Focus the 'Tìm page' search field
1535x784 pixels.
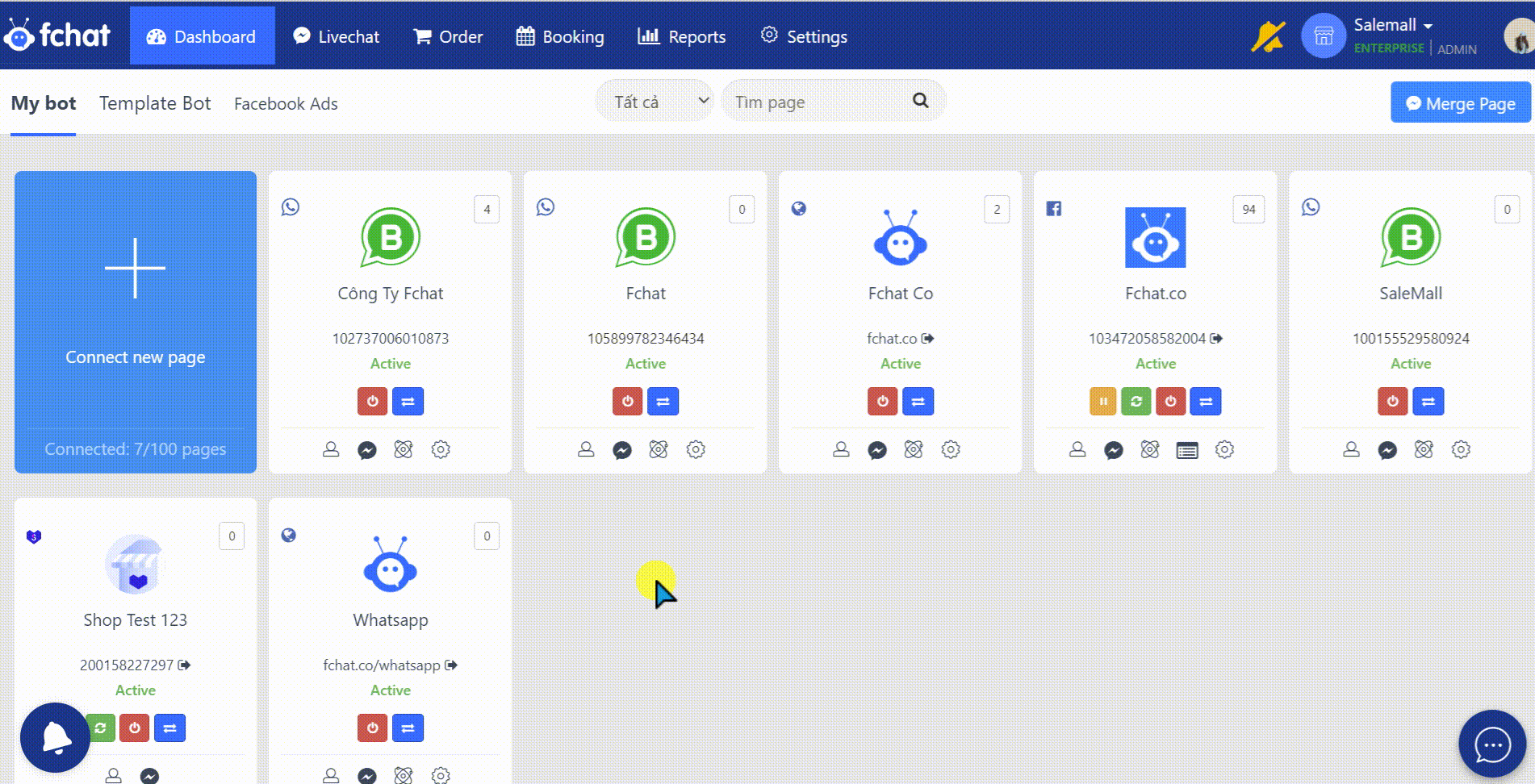pyautogui.click(x=833, y=101)
